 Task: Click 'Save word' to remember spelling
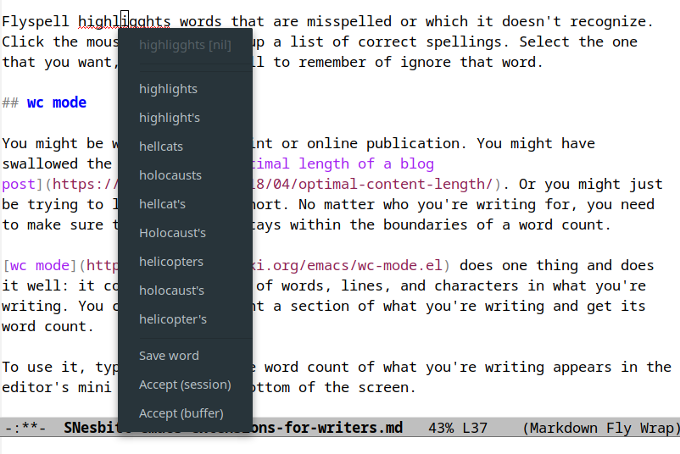(x=168, y=356)
